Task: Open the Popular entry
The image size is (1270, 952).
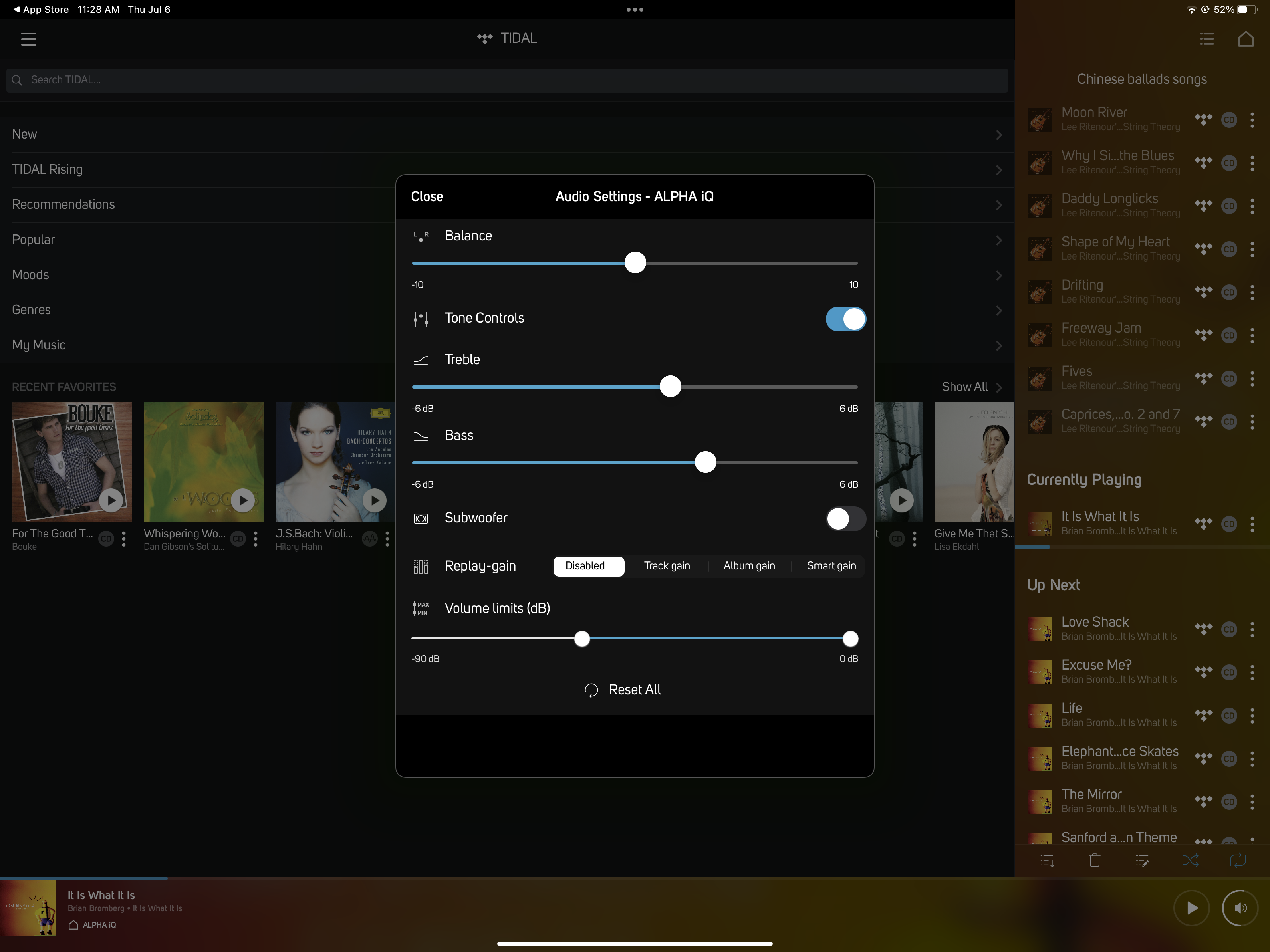Action: coord(507,240)
